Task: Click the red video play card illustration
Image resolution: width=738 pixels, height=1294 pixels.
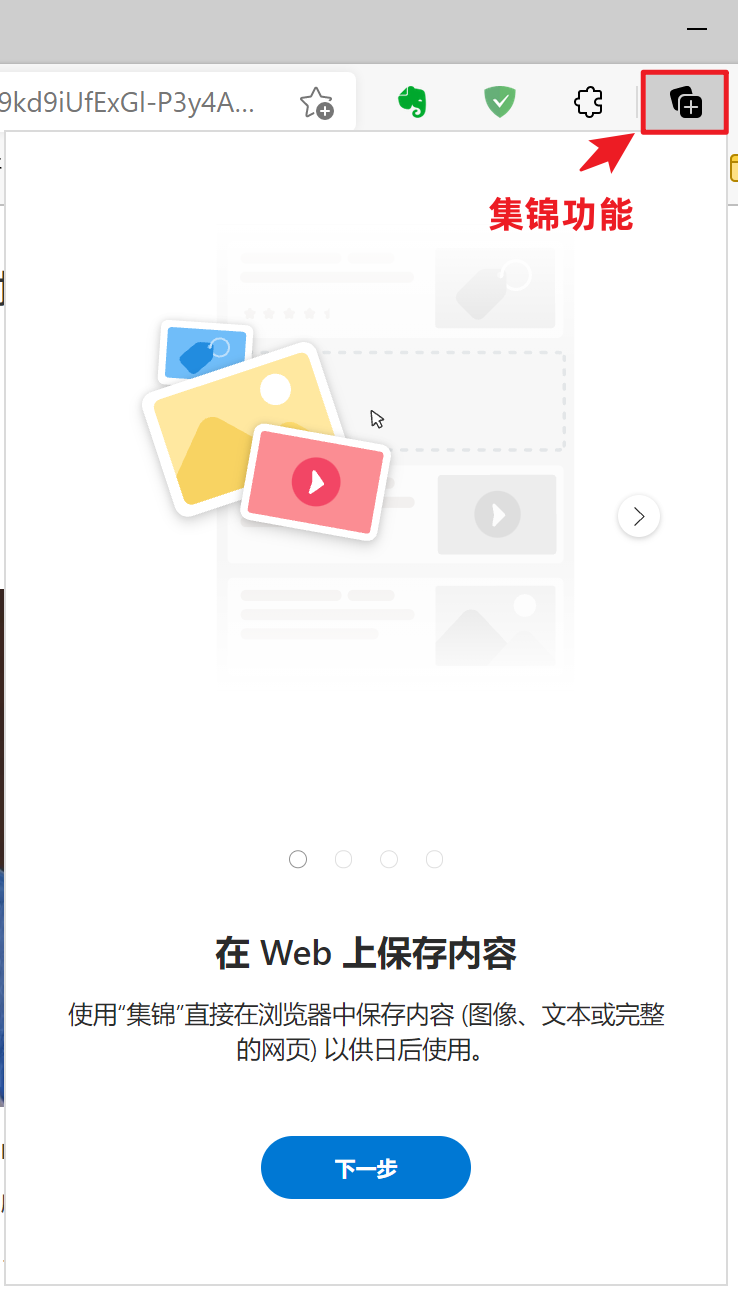Action: click(316, 482)
